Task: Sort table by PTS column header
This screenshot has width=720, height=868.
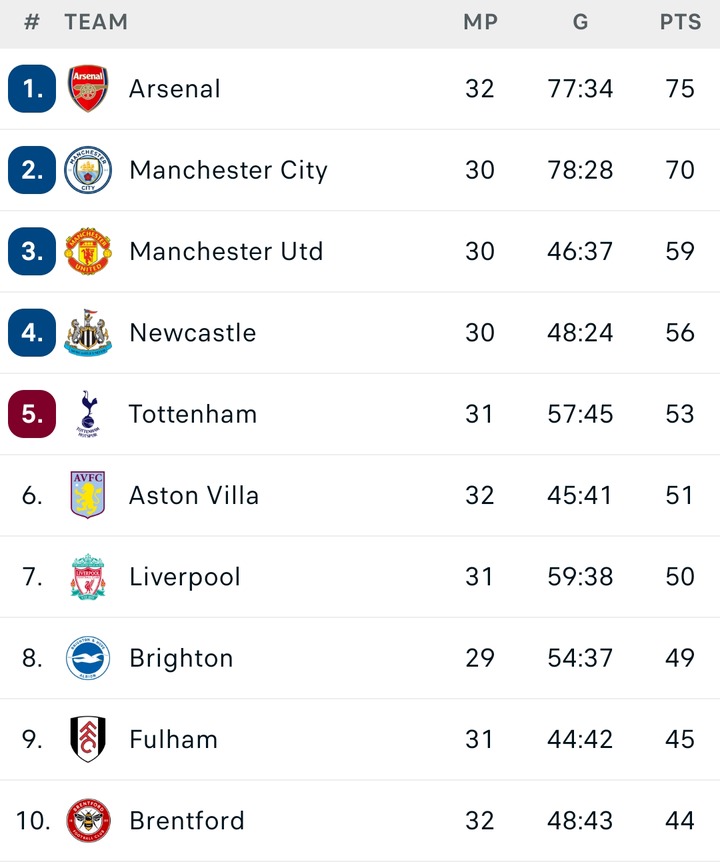Action: tap(680, 22)
